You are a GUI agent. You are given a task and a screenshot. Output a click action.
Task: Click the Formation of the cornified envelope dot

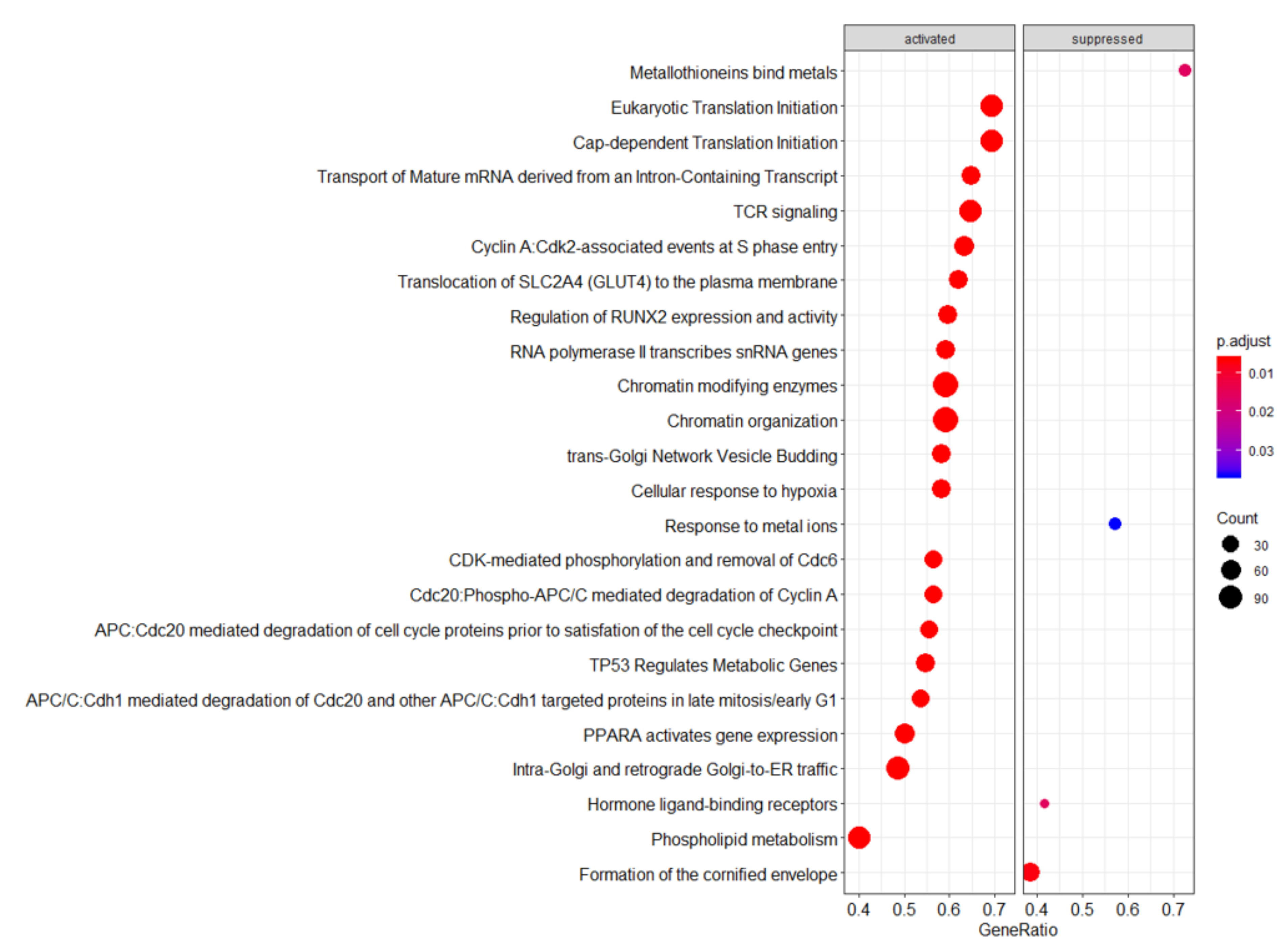[1030, 873]
